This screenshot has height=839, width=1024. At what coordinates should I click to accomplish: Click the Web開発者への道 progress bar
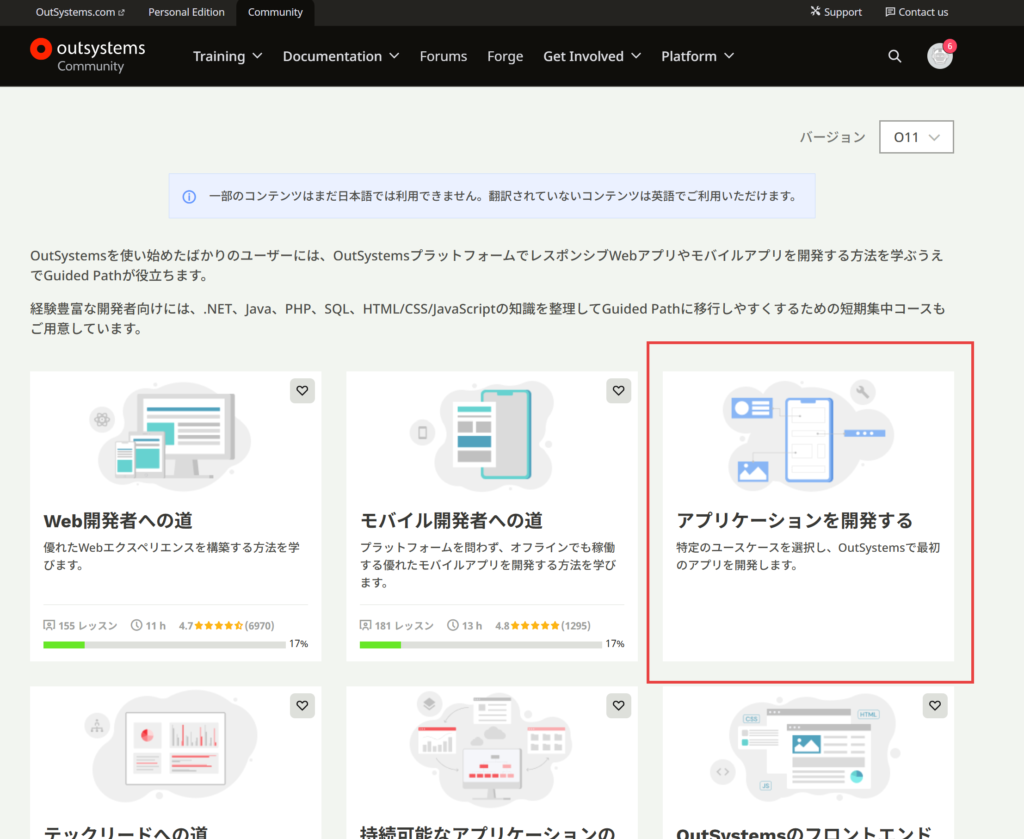(164, 644)
